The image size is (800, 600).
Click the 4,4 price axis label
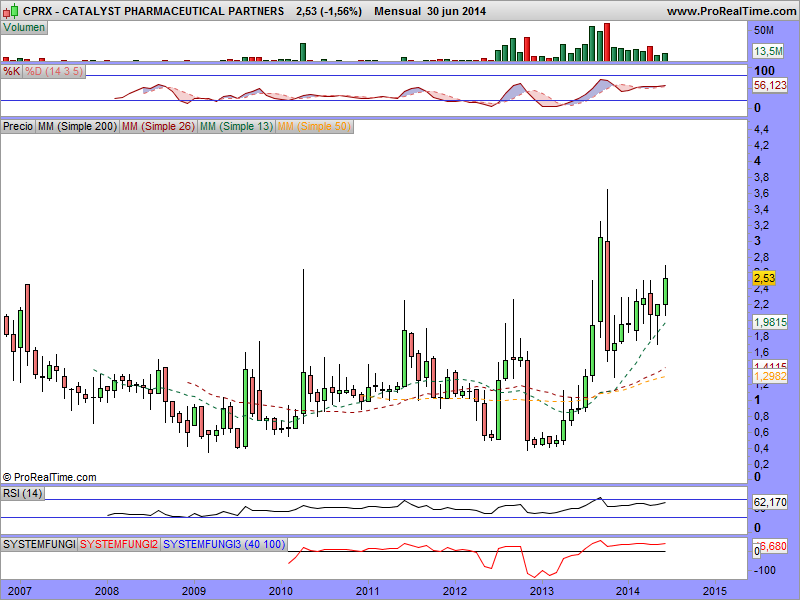[x=761, y=129]
